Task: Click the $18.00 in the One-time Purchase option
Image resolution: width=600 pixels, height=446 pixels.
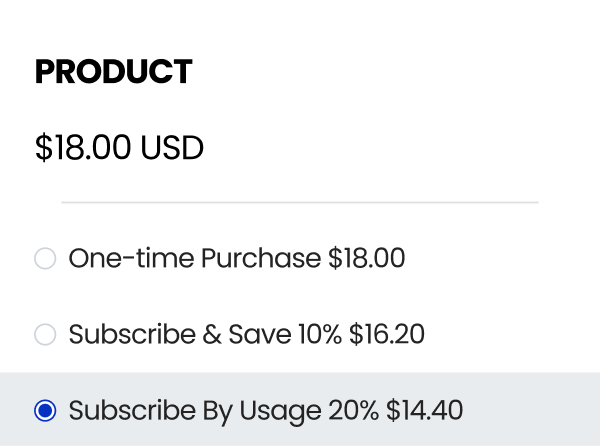Action: (366, 259)
